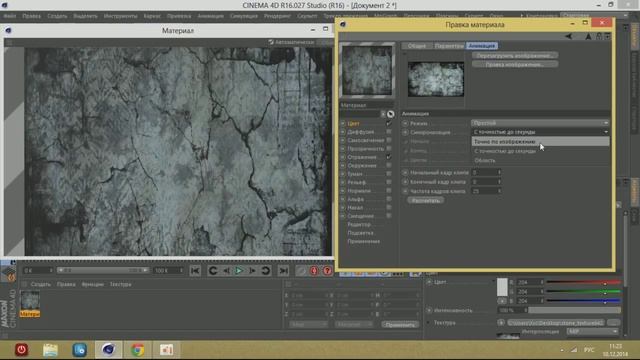Click the Cinema 4D logo icon in Материал window

coord(8,30)
